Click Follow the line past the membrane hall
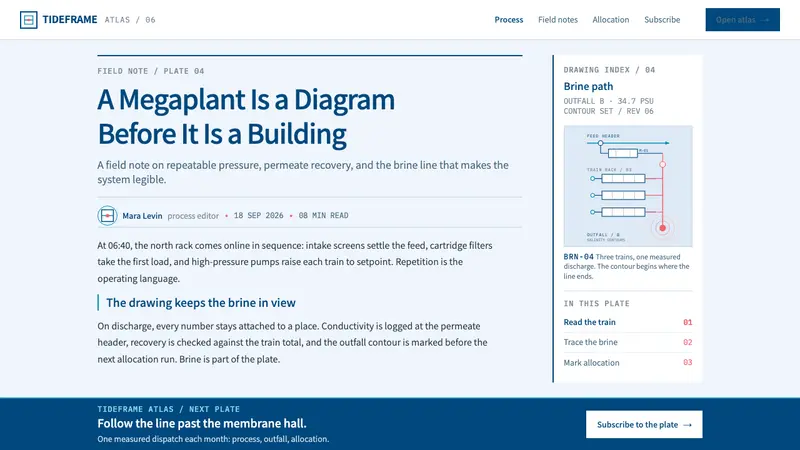The width and height of the screenshot is (800, 450). tap(202, 423)
